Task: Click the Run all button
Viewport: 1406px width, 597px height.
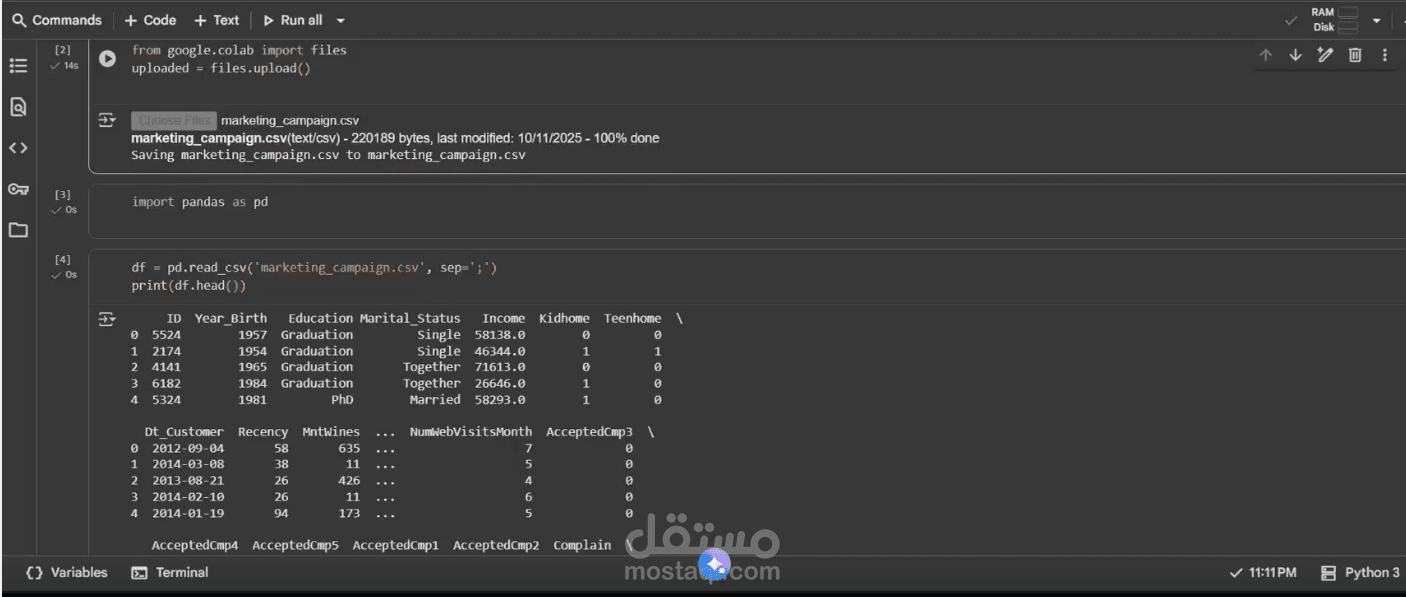Action: coord(292,20)
